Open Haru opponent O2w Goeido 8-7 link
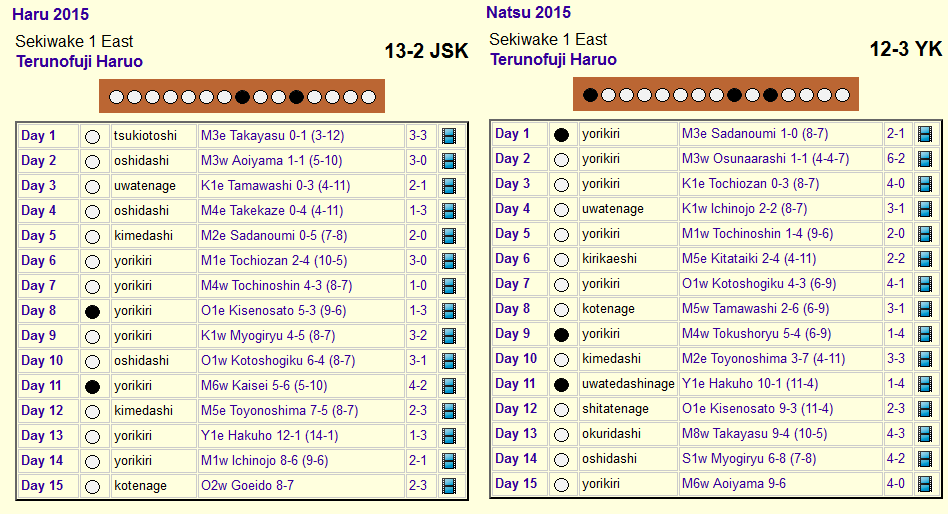 tap(247, 486)
